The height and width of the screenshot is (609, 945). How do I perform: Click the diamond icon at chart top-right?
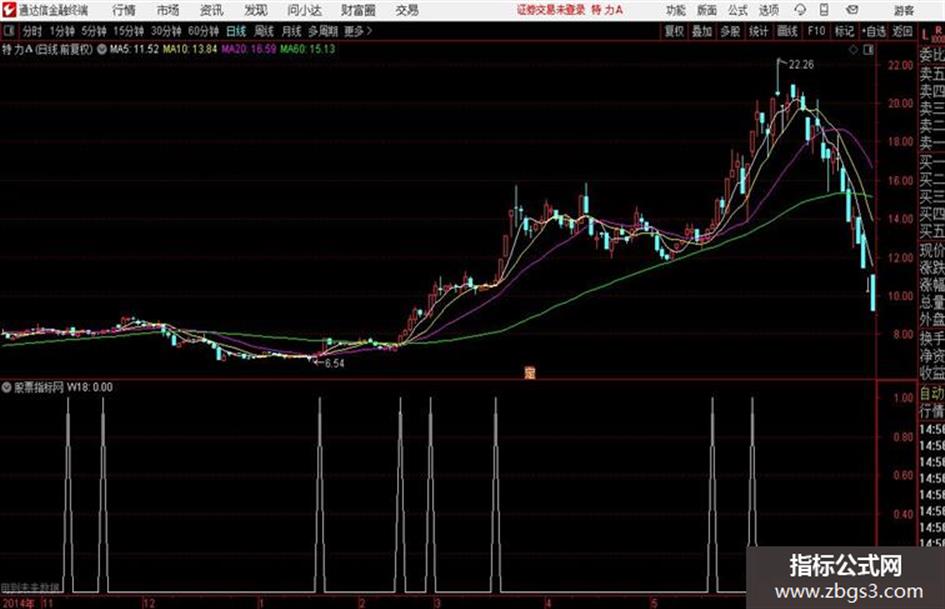[x=853, y=50]
